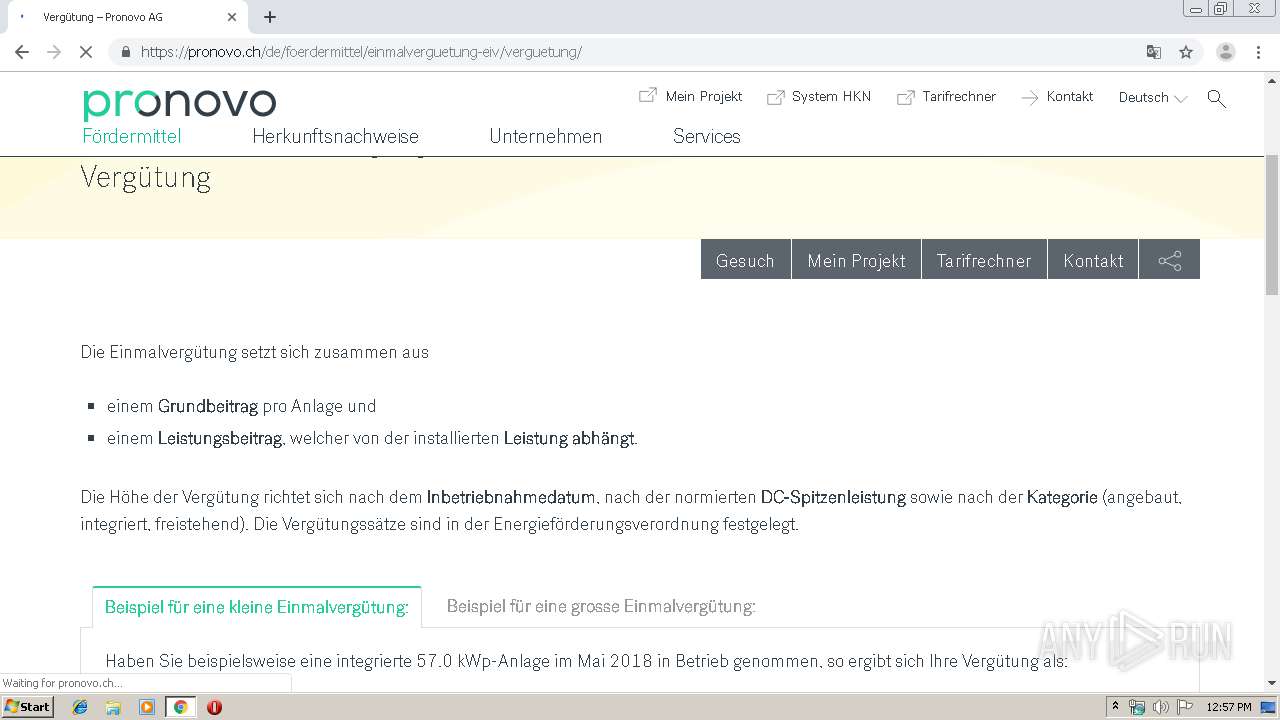Open System HKN external link

click(819, 97)
